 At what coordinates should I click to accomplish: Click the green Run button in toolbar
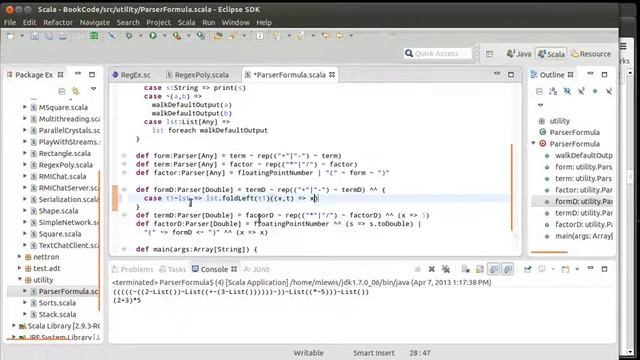(153, 36)
